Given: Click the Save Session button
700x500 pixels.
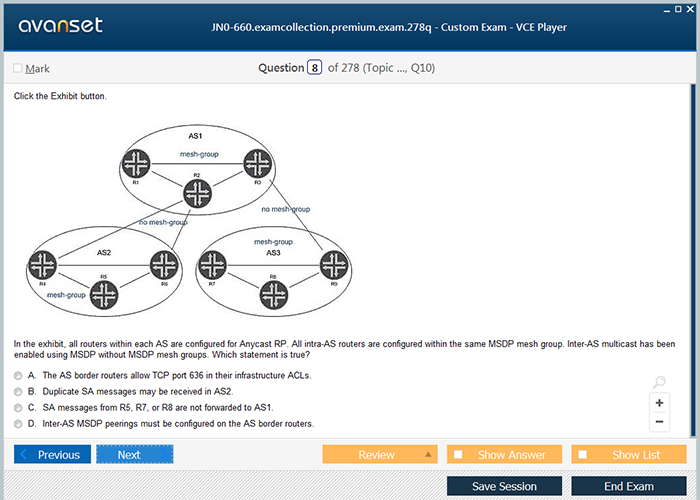Looking at the screenshot, I should 504,486.
